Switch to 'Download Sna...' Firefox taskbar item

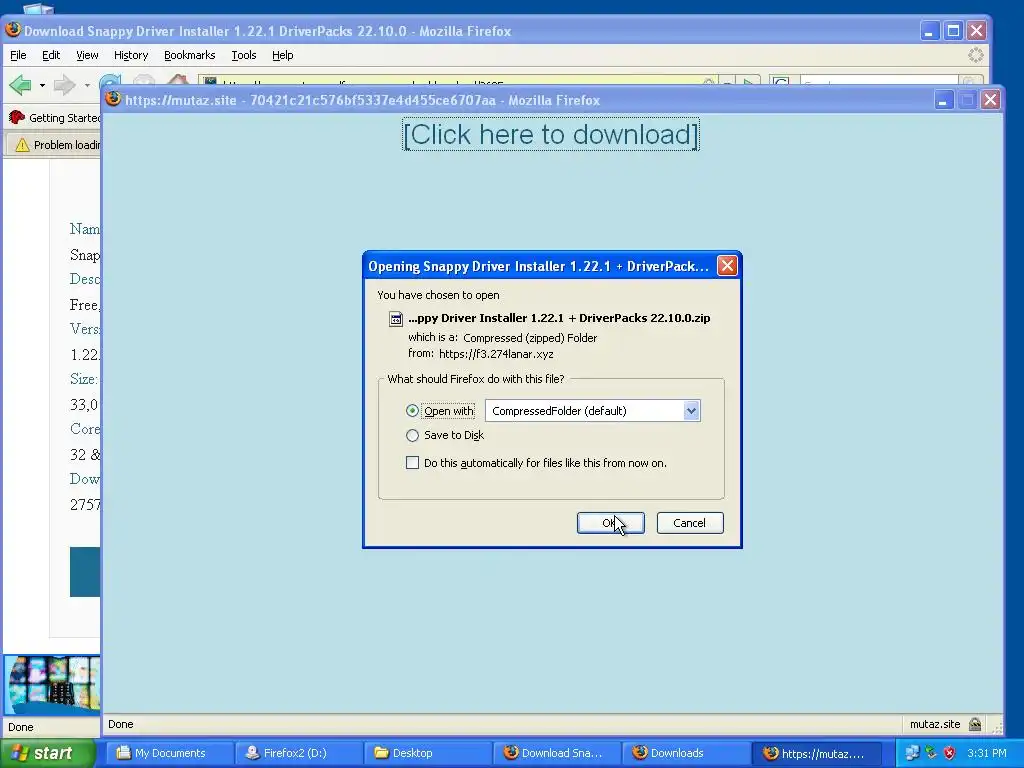557,753
